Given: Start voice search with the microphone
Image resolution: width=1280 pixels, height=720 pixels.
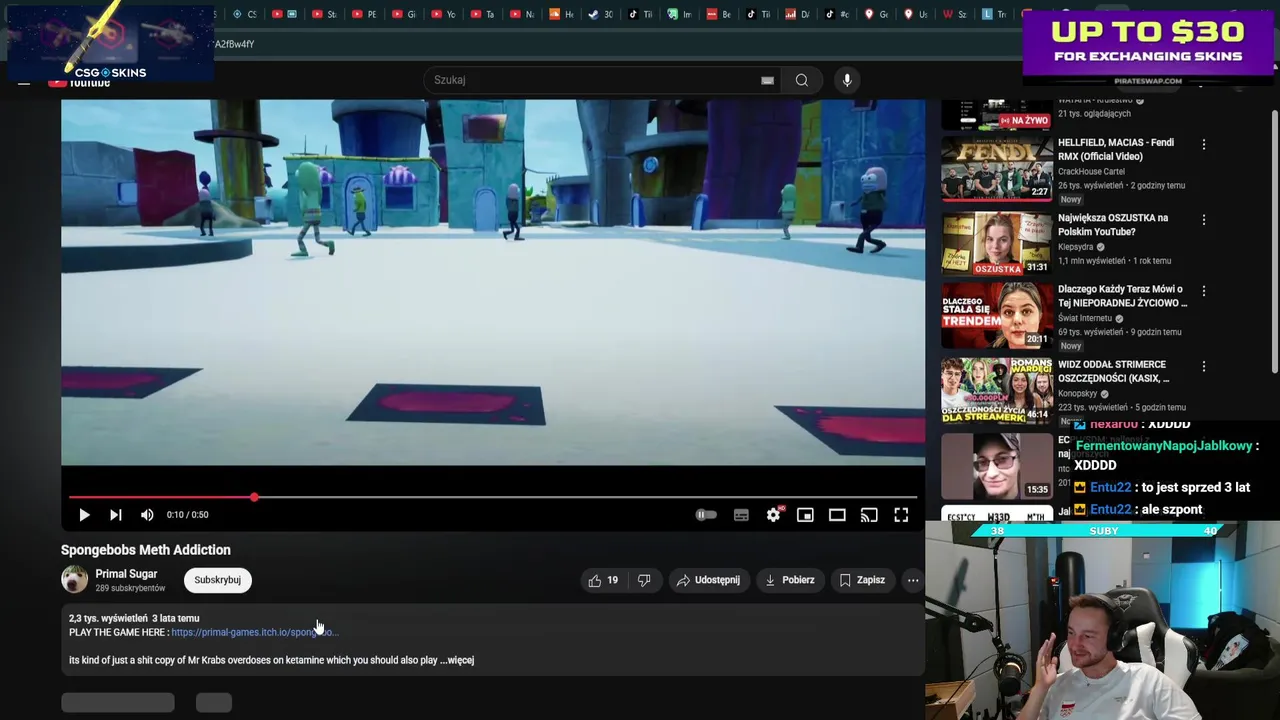Looking at the screenshot, I should click(847, 80).
